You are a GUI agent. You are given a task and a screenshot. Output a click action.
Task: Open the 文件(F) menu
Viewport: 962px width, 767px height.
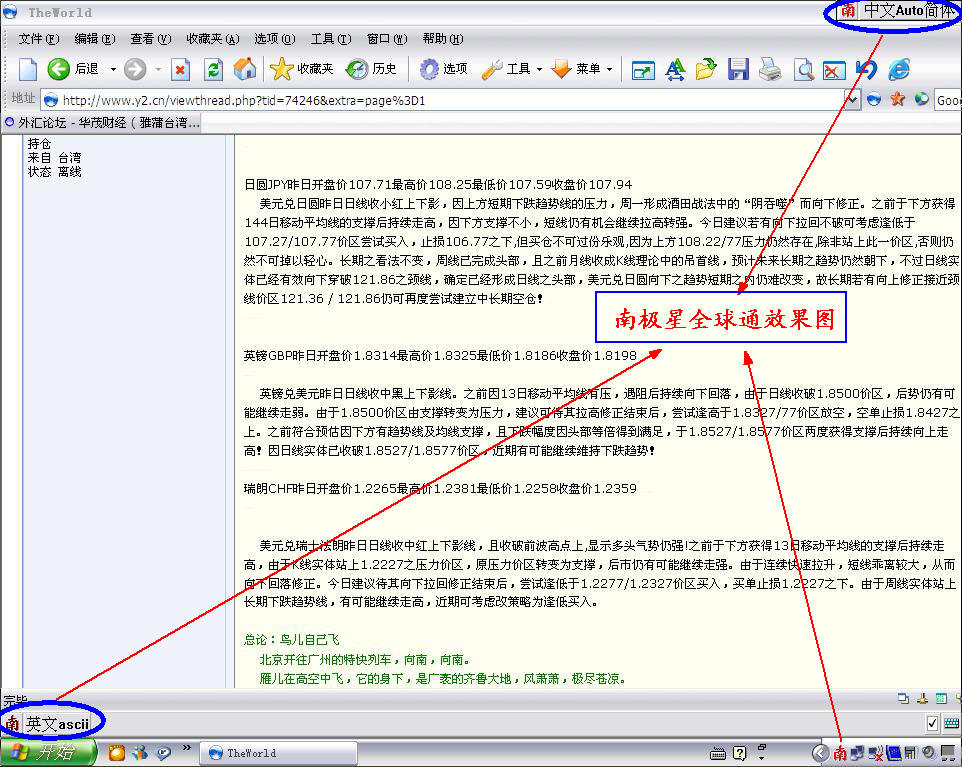click(x=39, y=39)
